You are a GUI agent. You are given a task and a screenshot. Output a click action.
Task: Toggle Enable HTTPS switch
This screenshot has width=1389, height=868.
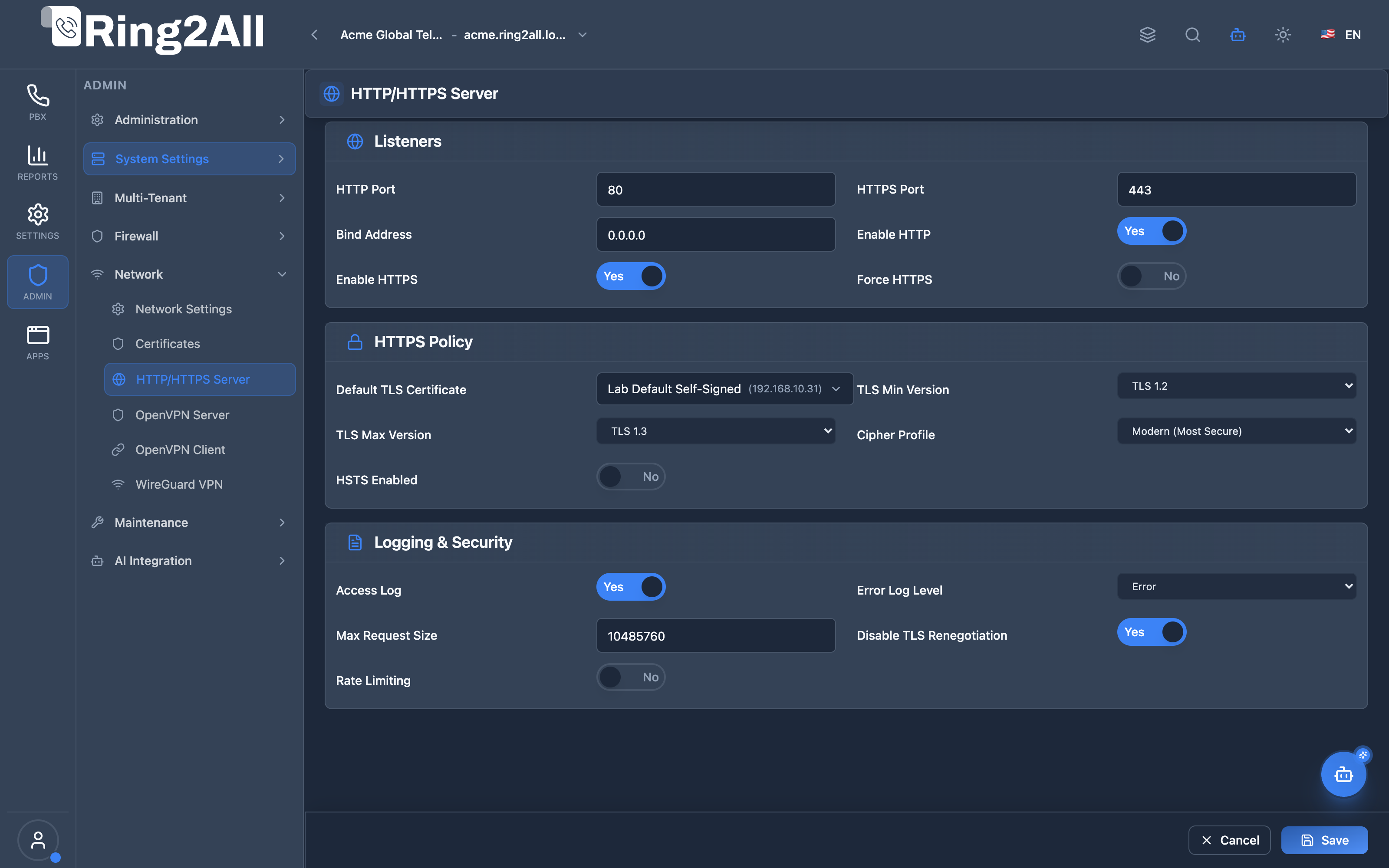coord(631,276)
